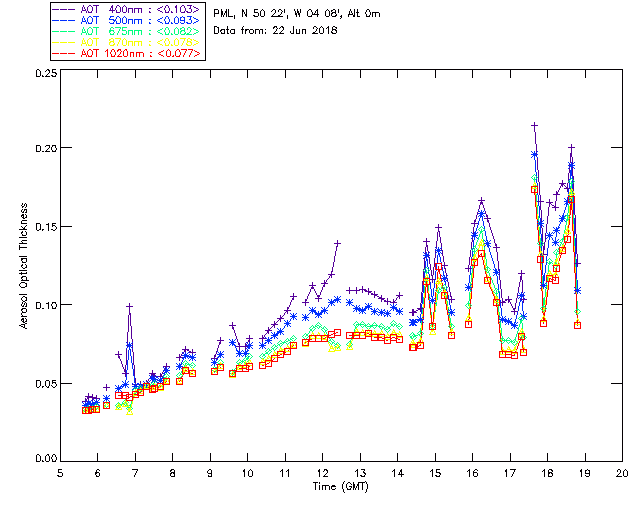Click the 'Time (GMT)' axis label
640x512 pixels.
point(341,487)
